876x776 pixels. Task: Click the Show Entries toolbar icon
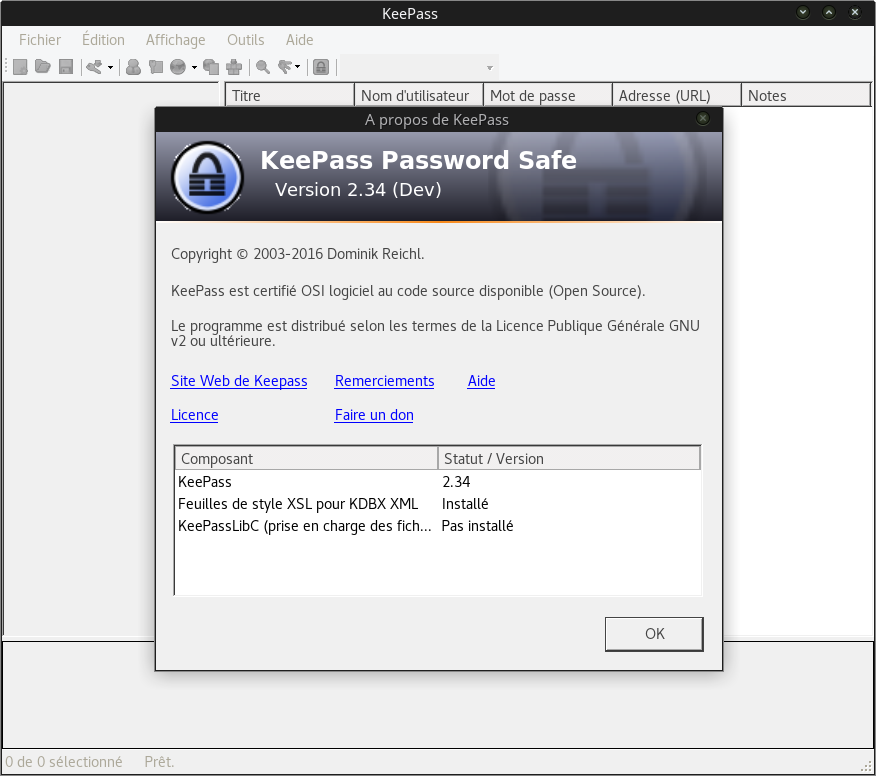tap(285, 67)
